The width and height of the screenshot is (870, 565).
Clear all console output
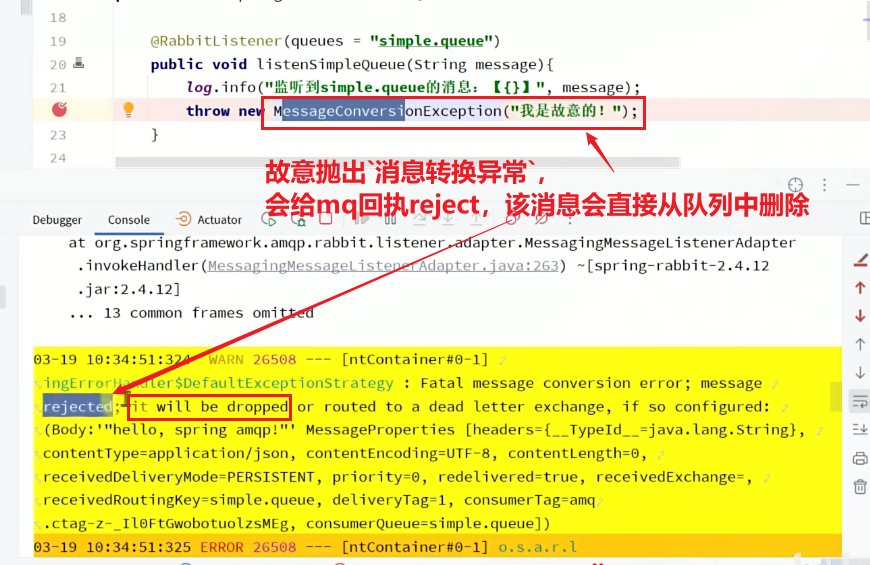860,487
